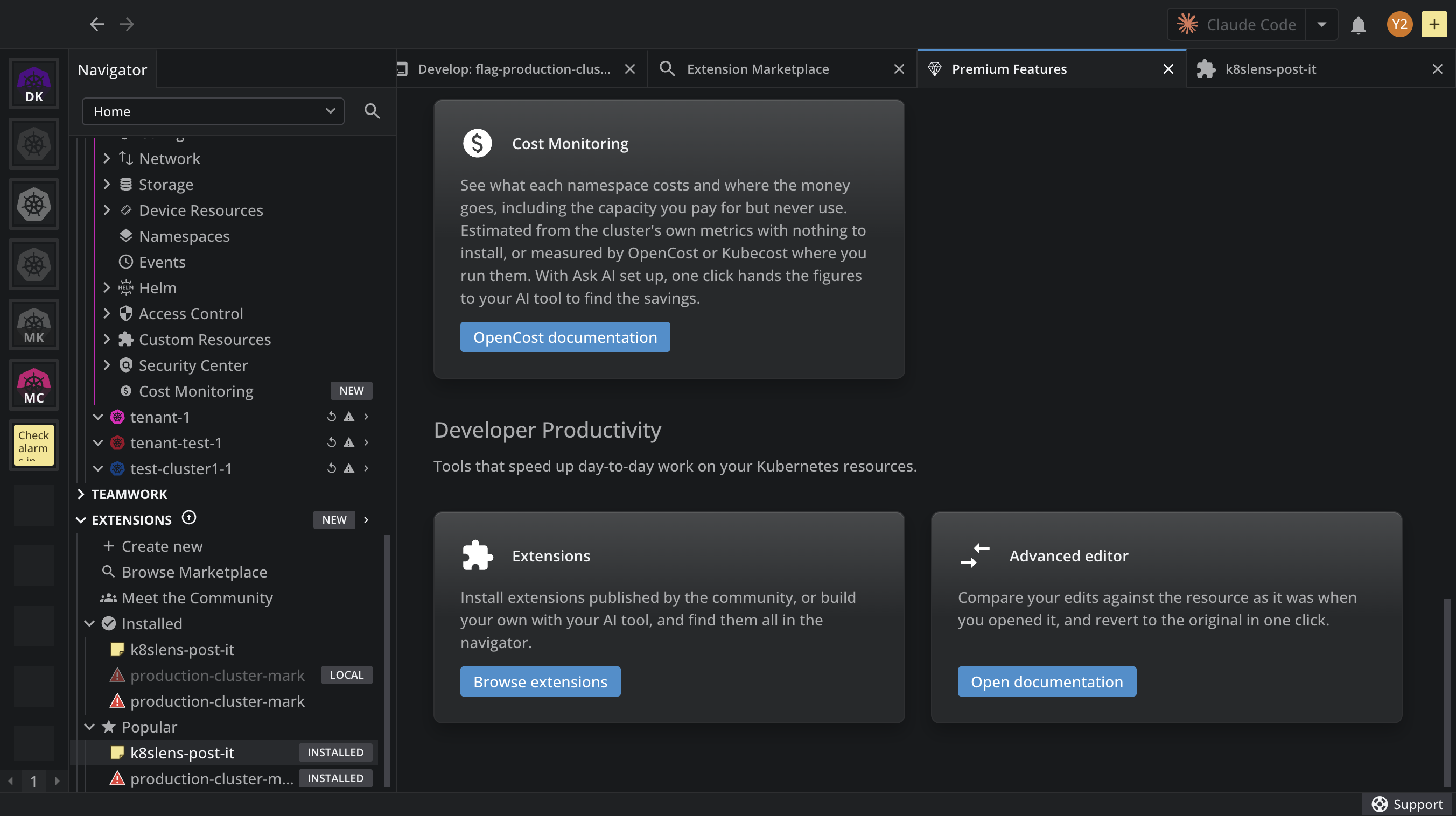This screenshot has width=1456, height=816.
Task: Select the MK cluster icon in sidebar
Action: click(34, 325)
